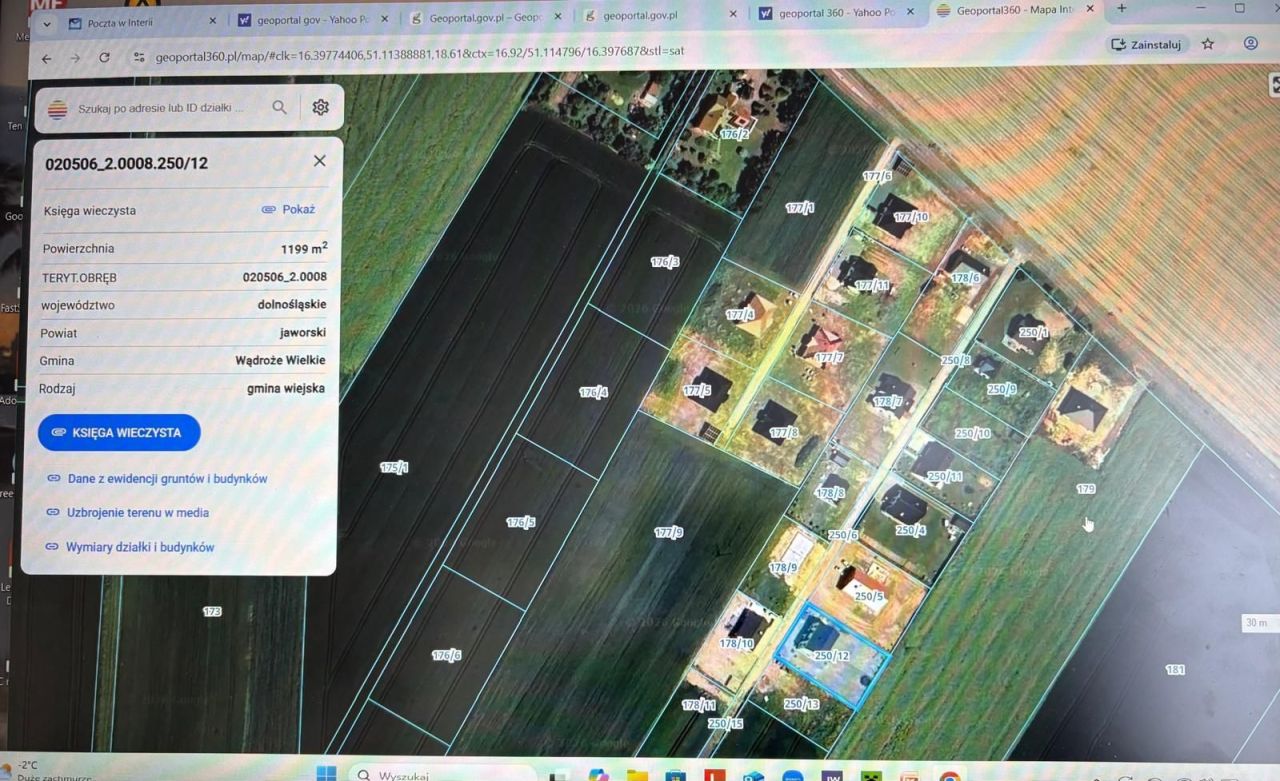Select parcel 178/9 on the map
The height and width of the screenshot is (781, 1280).
coord(783,567)
